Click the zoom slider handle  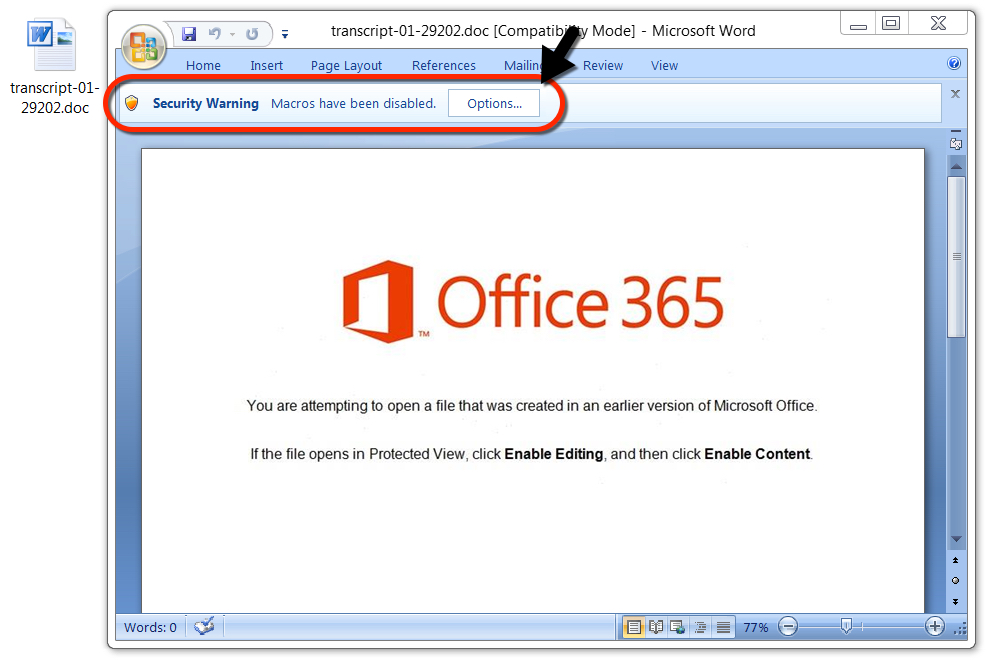point(846,626)
